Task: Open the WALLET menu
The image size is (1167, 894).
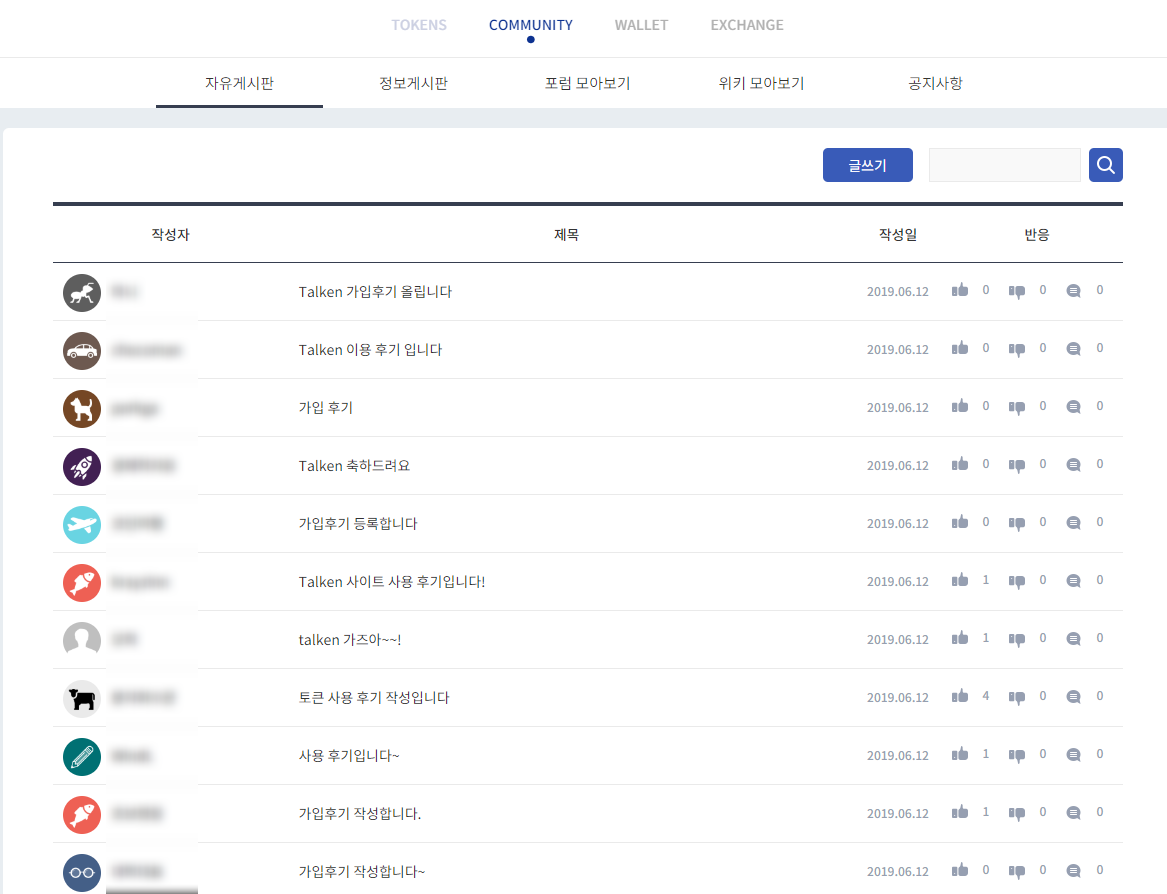Action: point(641,25)
